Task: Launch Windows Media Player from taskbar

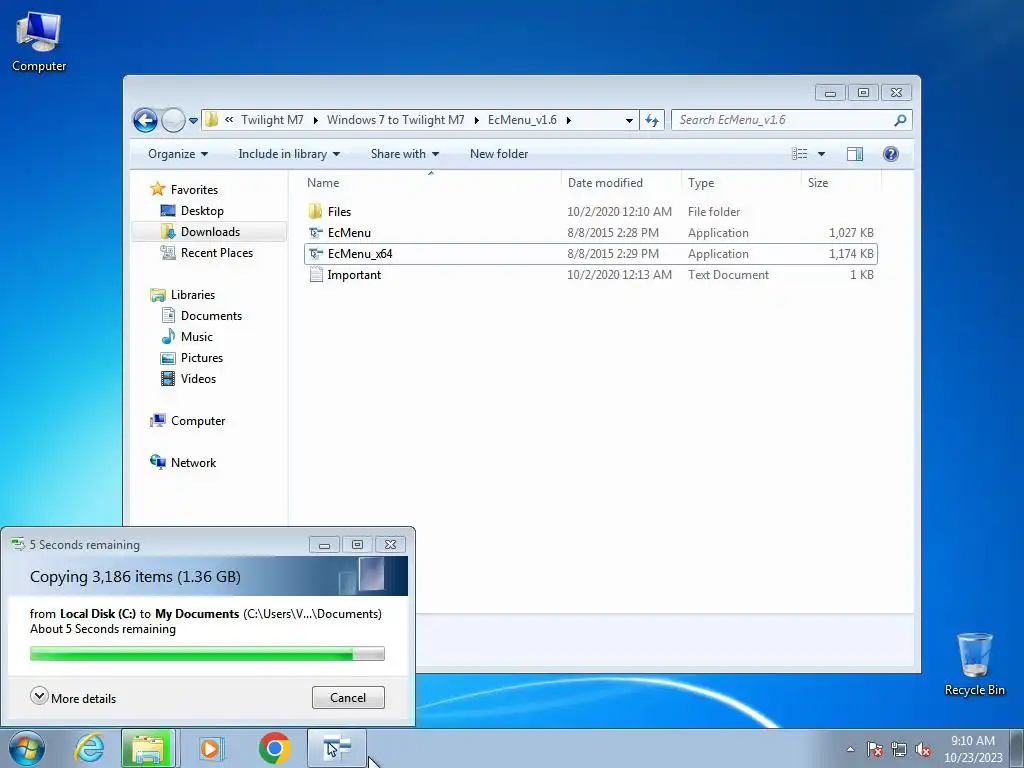Action: [x=211, y=748]
